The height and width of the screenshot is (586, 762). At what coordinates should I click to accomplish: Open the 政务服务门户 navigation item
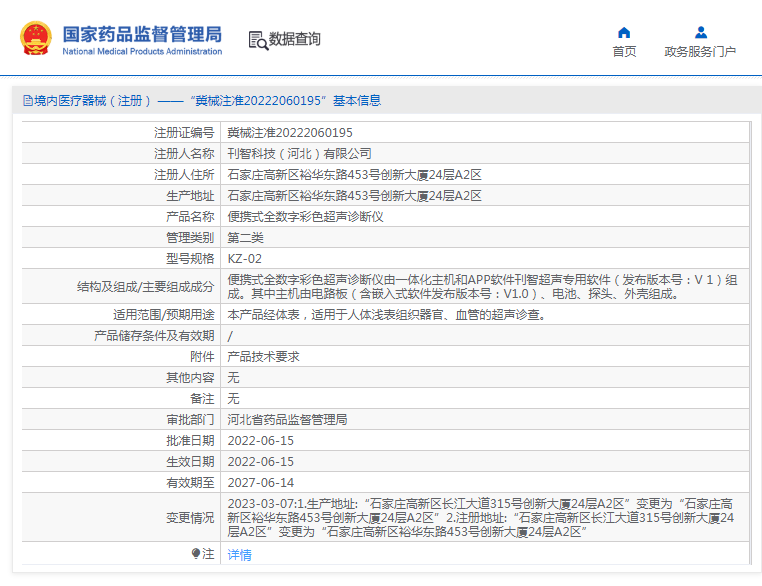coord(700,52)
